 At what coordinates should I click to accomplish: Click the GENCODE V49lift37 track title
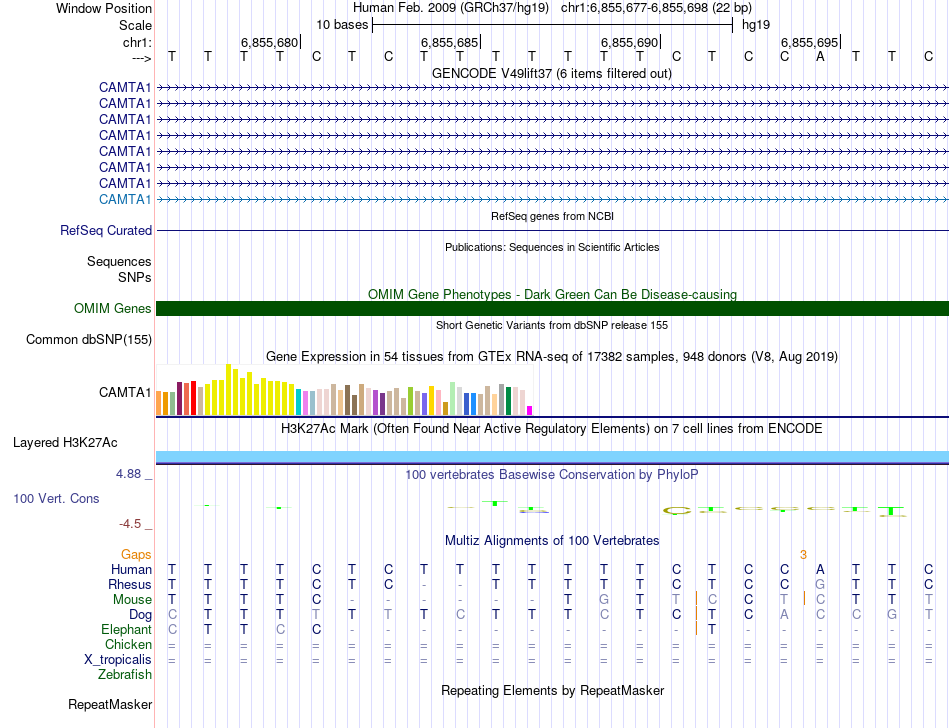pos(552,74)
